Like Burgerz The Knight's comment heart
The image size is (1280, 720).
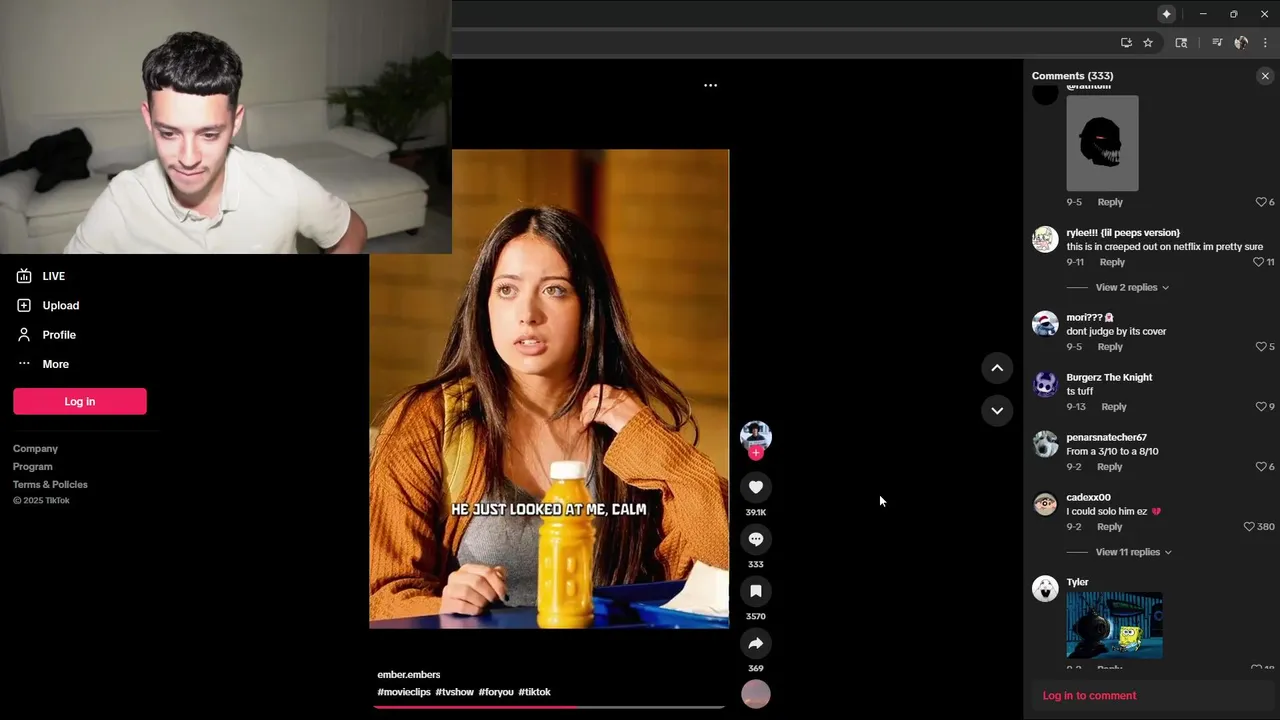tap(1260, 407)
